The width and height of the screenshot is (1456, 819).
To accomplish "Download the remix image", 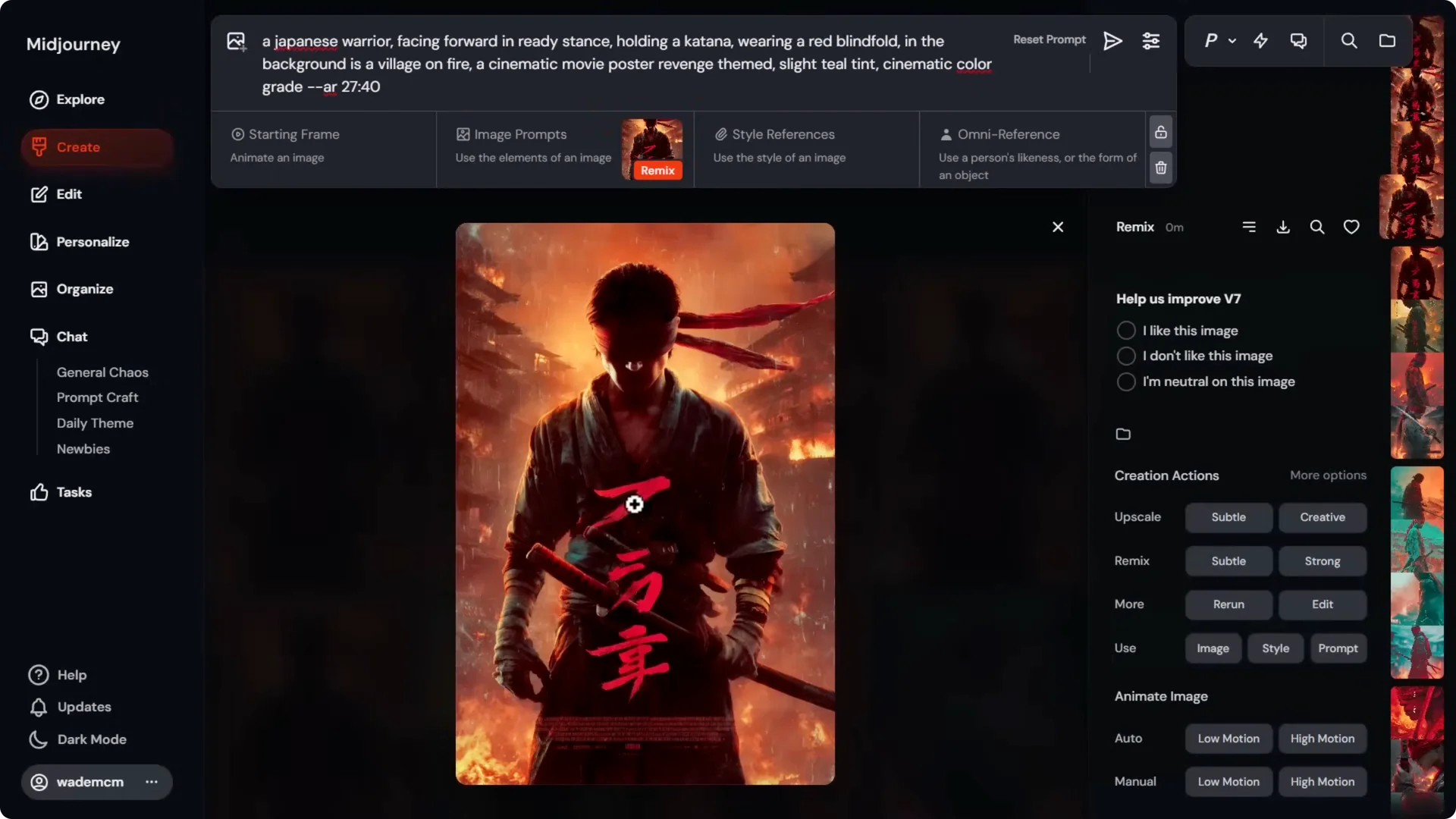I will pos(1283,227).
